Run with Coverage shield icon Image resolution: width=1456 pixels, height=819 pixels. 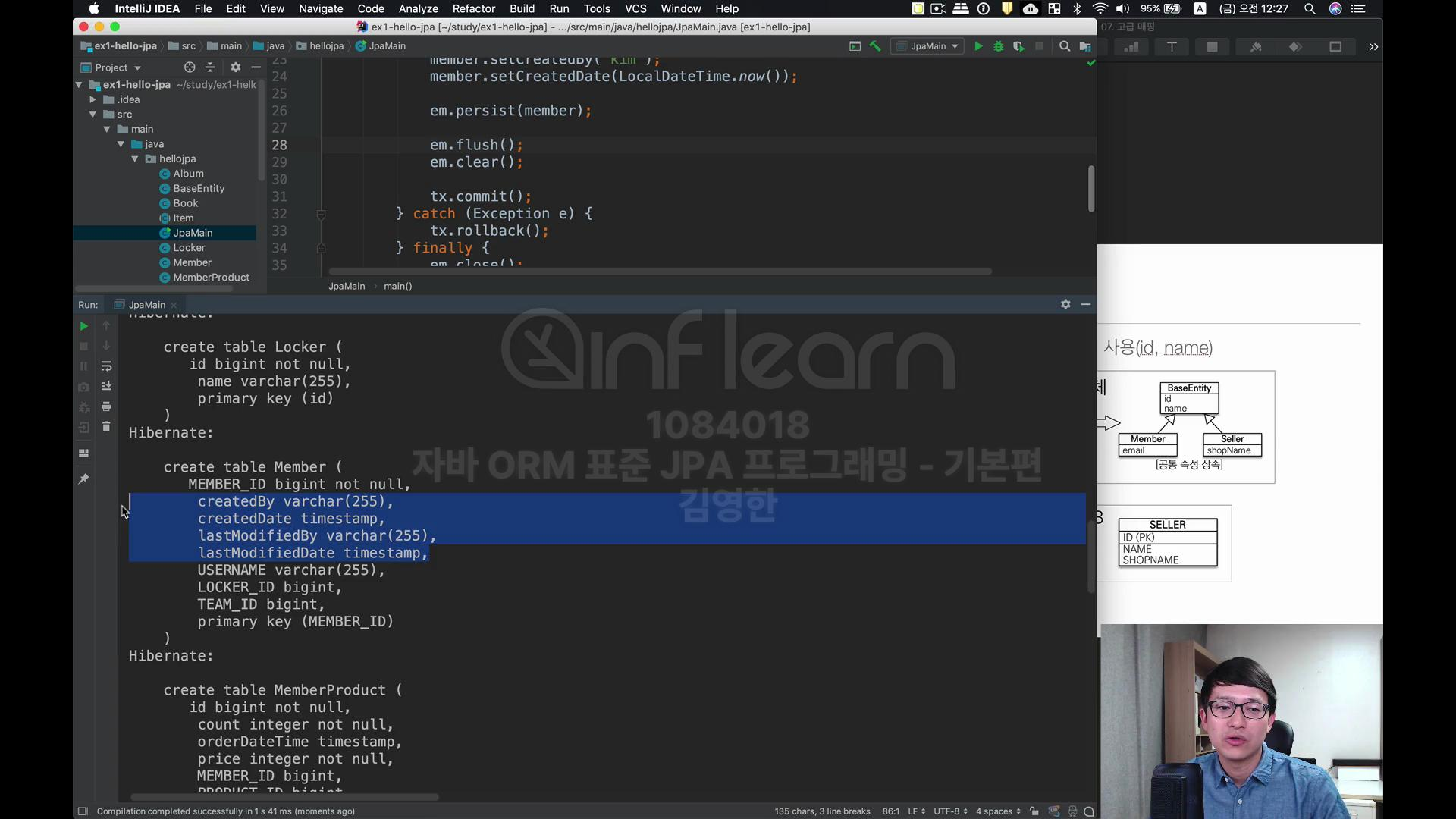click(x=1018, y=46)
